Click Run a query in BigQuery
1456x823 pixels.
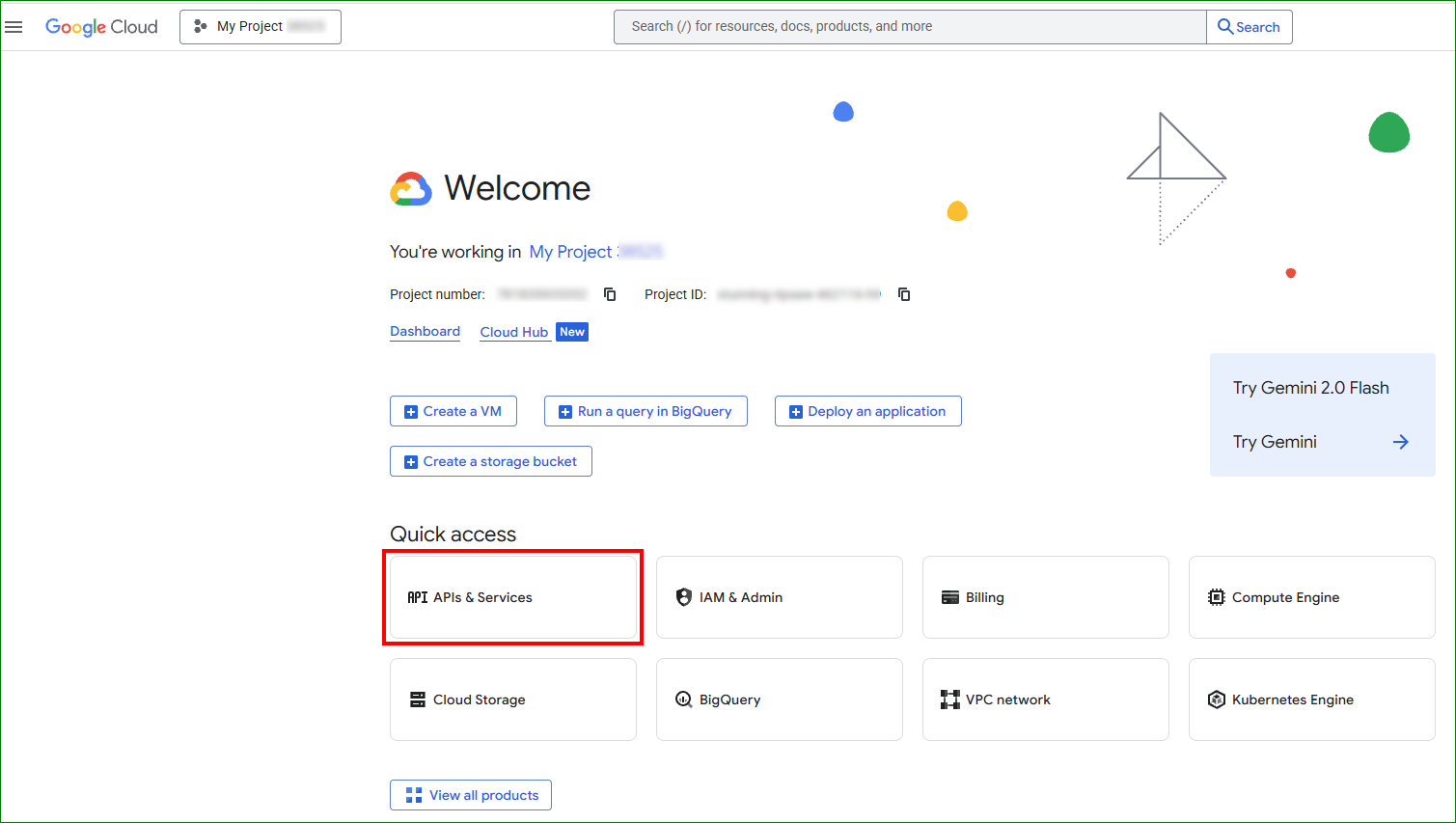[x=646, y=411]
